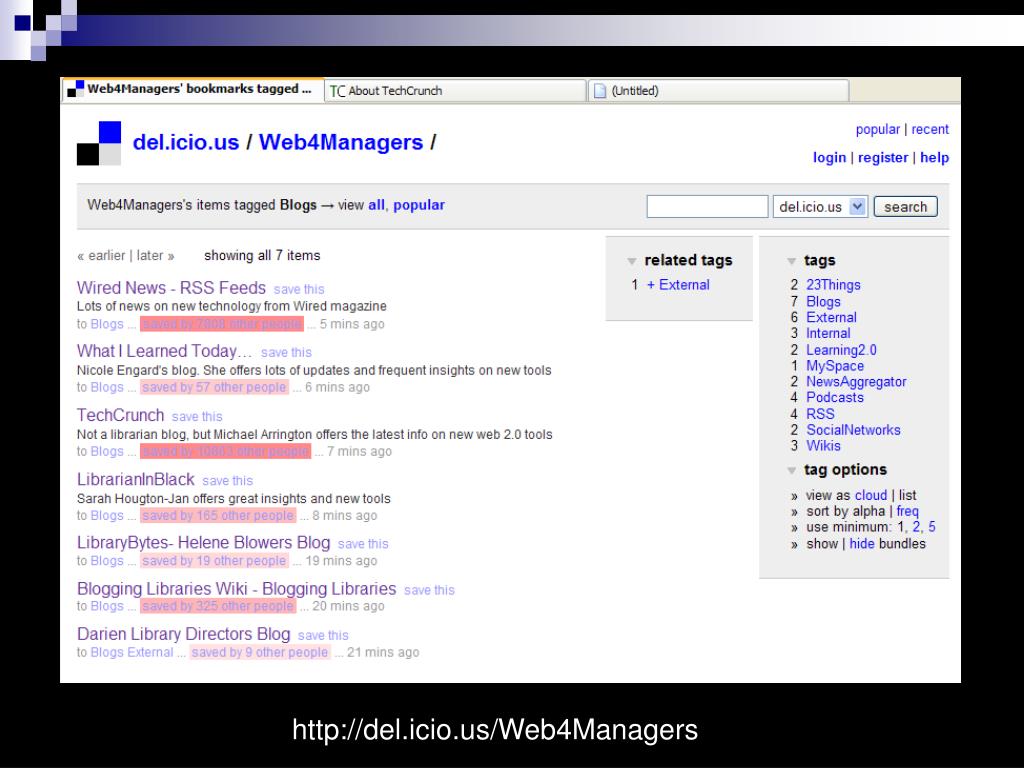Save this for Wired News bookmark
Image resolution: width=1024 pixels, height=768 pixels.
point(299,289)
